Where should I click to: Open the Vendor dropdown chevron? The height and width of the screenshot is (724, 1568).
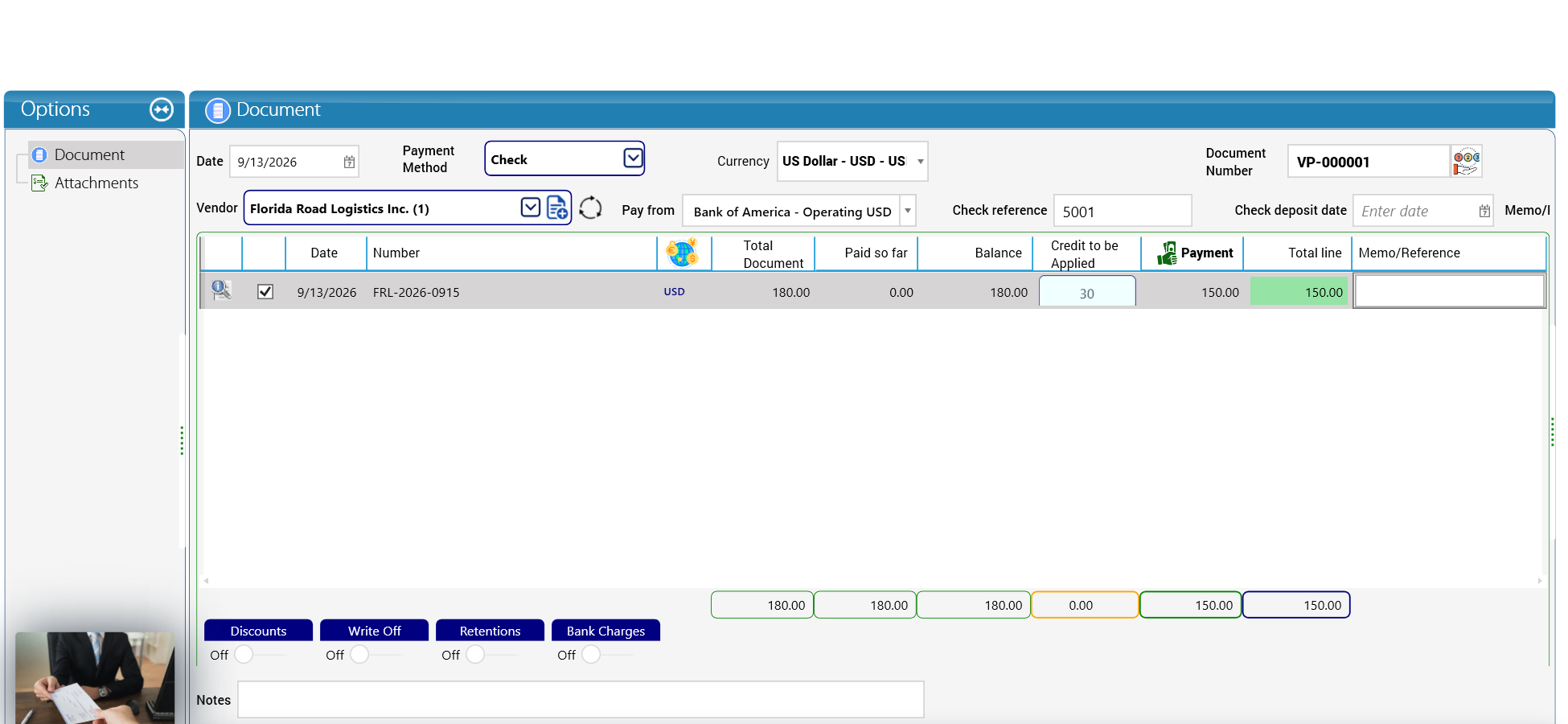531,208
